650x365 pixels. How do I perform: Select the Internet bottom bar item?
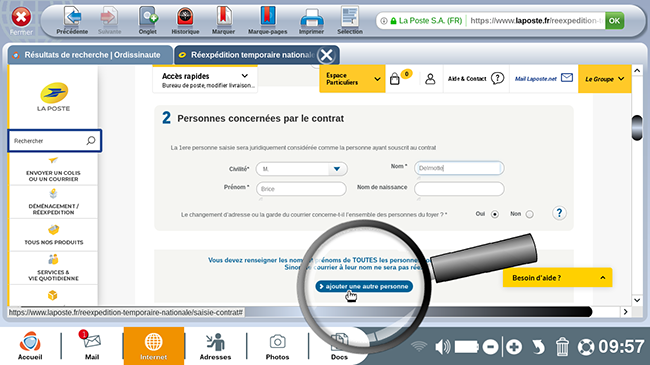pyautogui.click(x=153, y=346)
